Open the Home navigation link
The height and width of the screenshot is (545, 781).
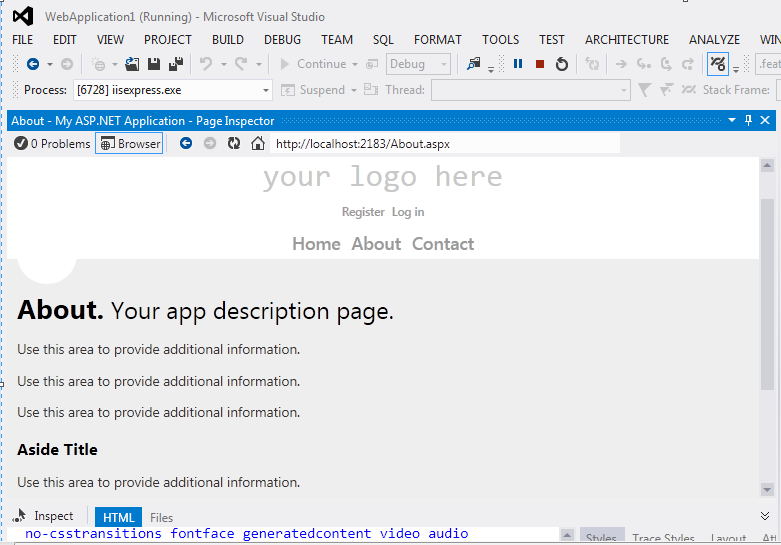316,244
